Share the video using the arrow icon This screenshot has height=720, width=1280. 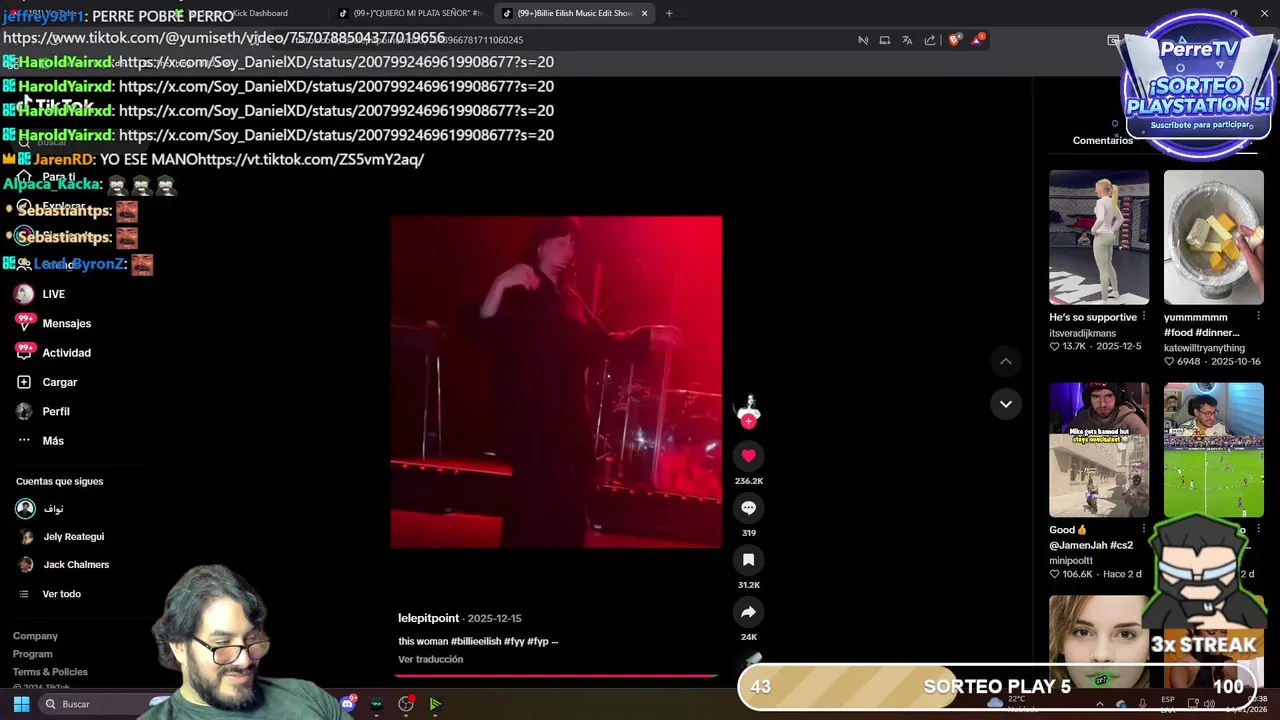coord(748,612)
